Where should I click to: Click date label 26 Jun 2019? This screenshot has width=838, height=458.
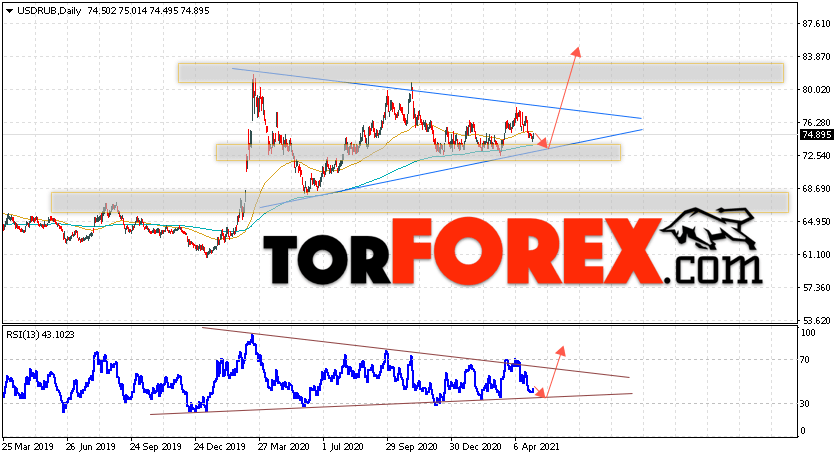91,446
